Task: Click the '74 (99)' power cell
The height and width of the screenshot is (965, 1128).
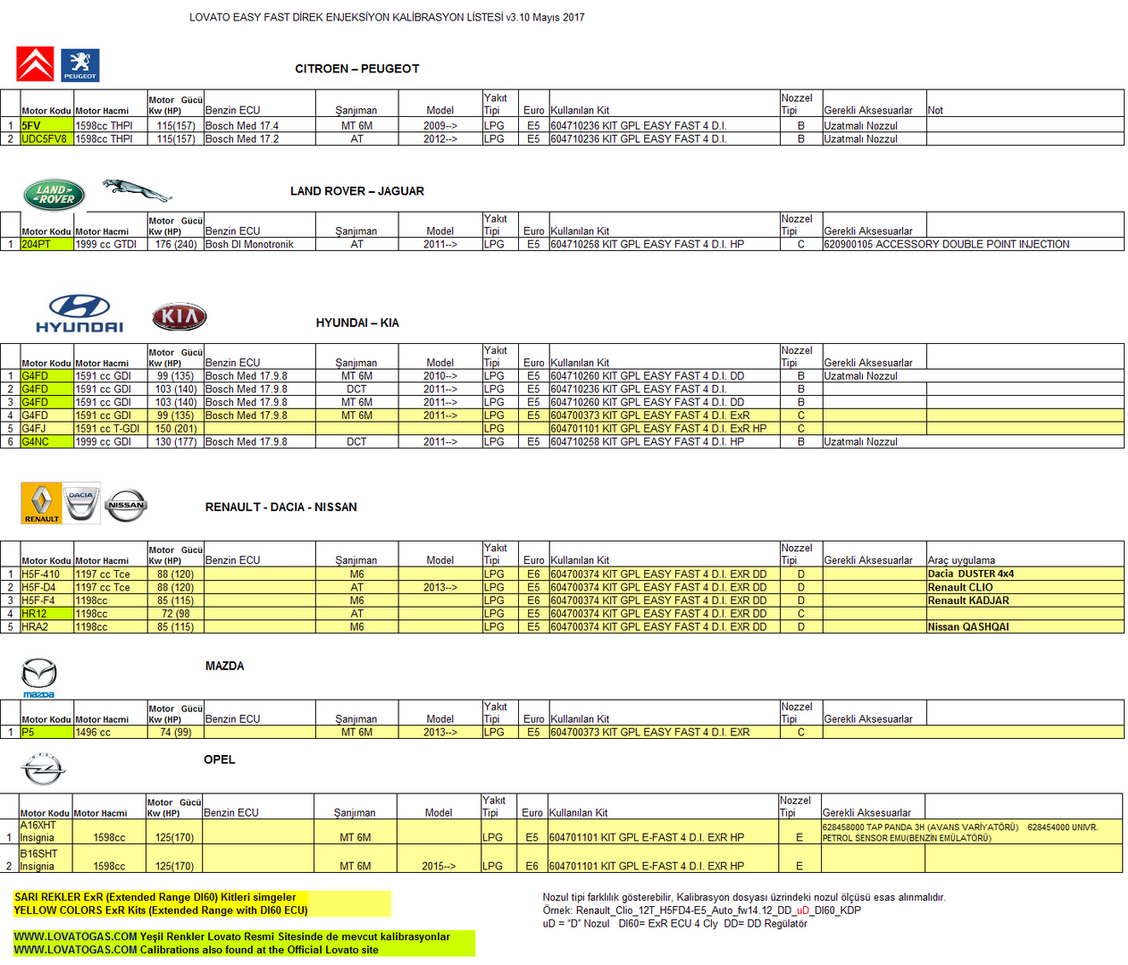Action: 176,733
